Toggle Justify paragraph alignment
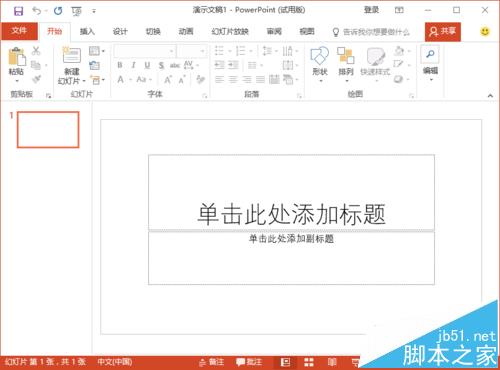Image resolution: width=500 pixels, height=370 pixels. [x=260, y=79]
